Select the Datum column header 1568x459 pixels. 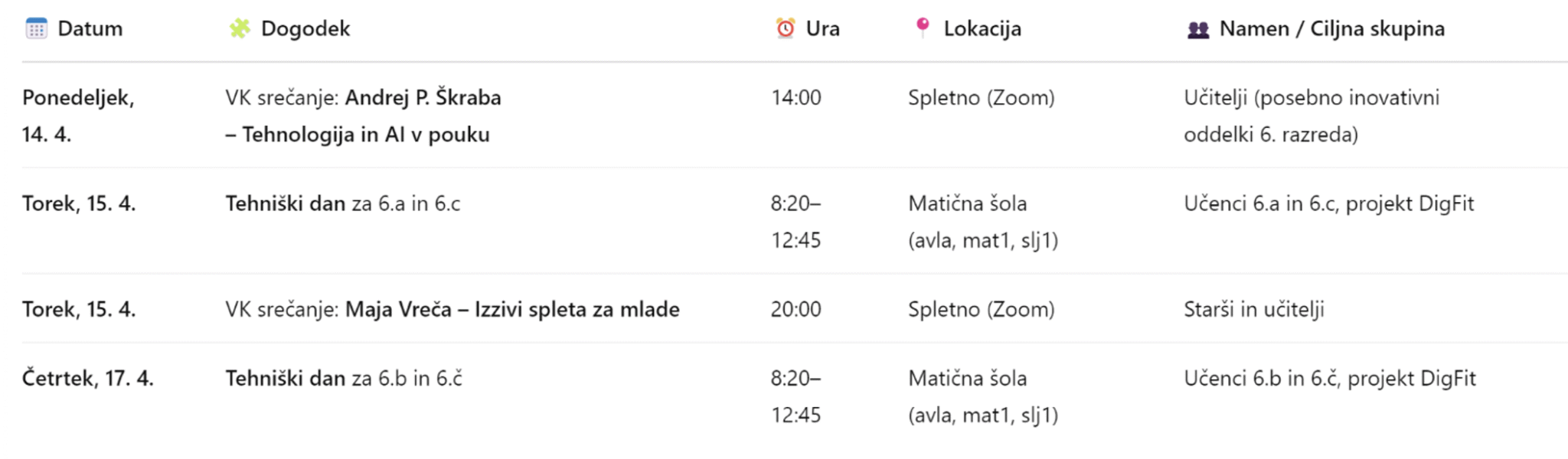click(90, 29)
